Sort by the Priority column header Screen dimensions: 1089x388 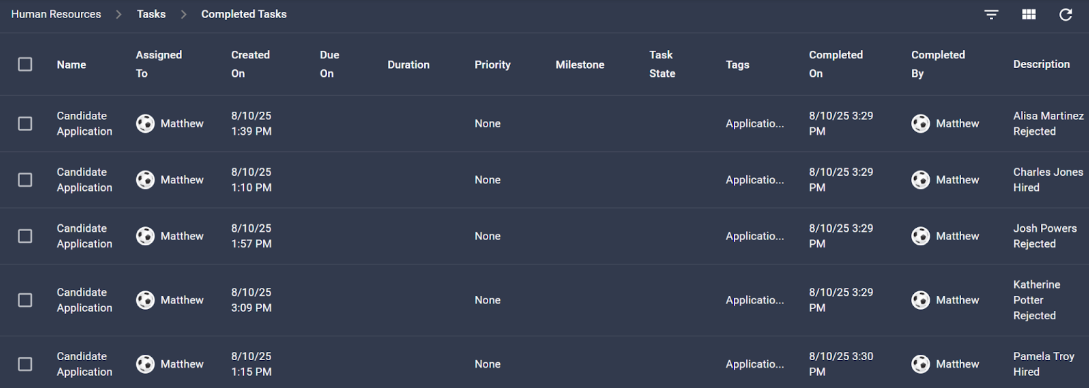pyautogui.click(x=492, y=65)
